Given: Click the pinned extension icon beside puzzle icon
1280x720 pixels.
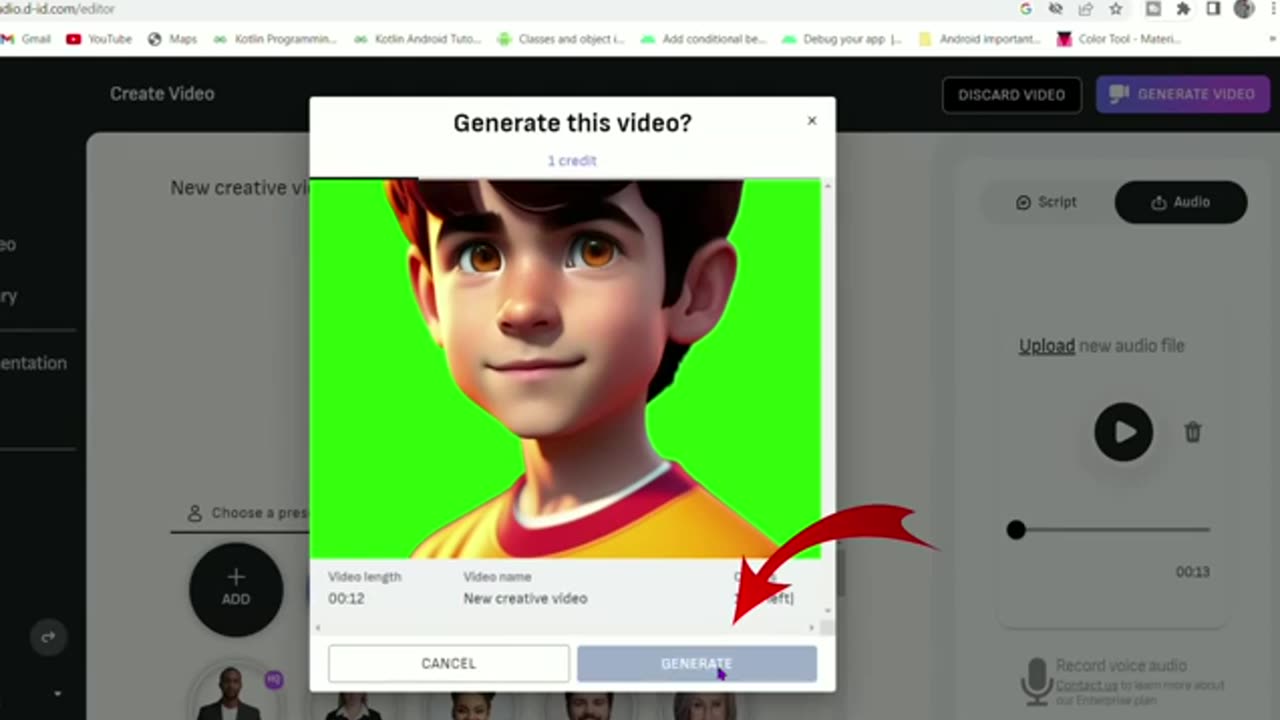Looking at the screenshot, I should pyautogui.click(x=1153, y=9).
